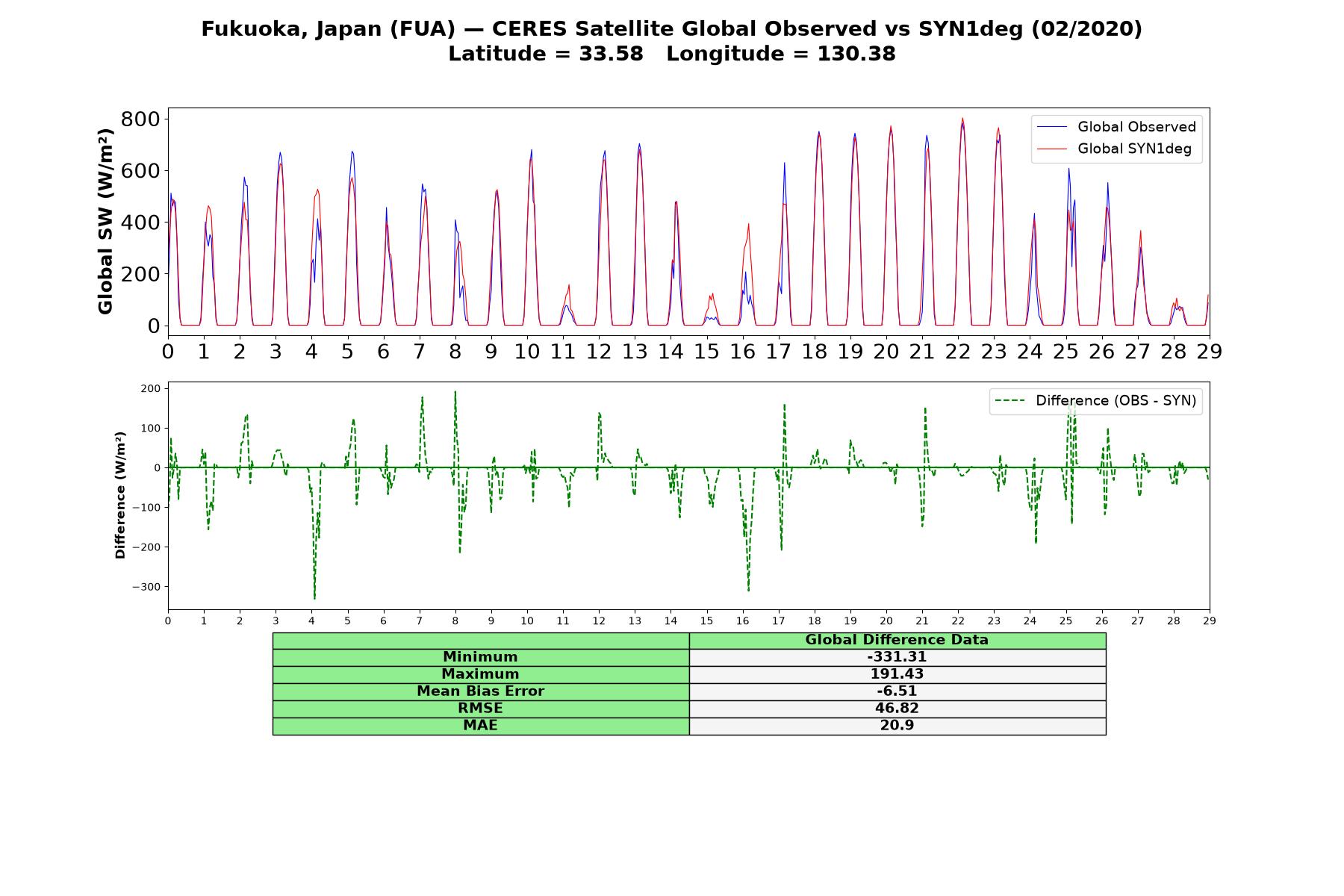Select the Maximum value cell 191.43
Screen dimensions: 1344x896
pyautogui.click(x=897, y=674)
